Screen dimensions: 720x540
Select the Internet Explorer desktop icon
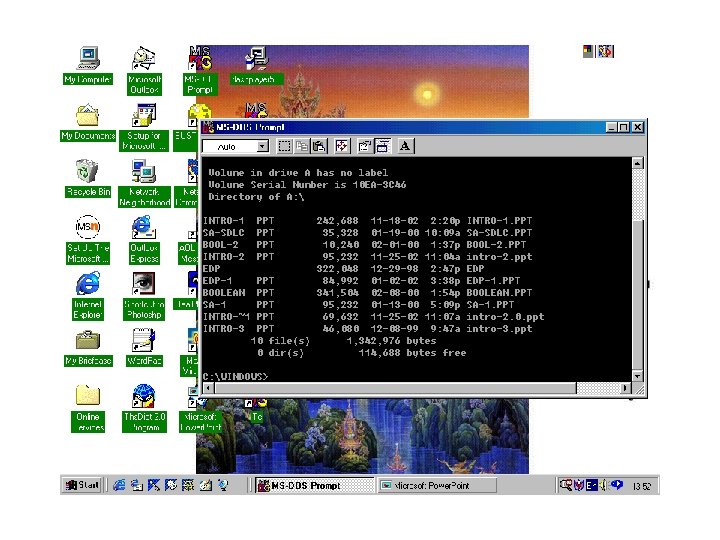click(x=88, y=296)
